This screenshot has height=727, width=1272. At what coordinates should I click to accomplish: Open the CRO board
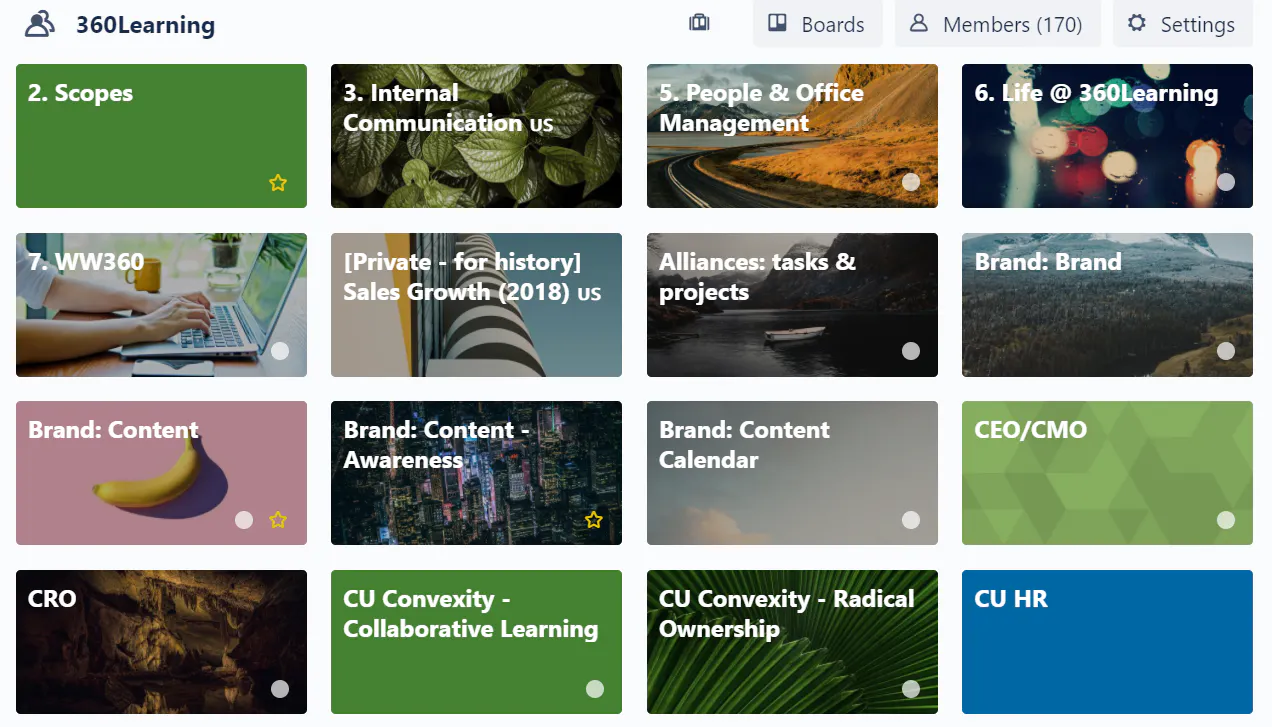pyautogui.click(x=161, y=642)
